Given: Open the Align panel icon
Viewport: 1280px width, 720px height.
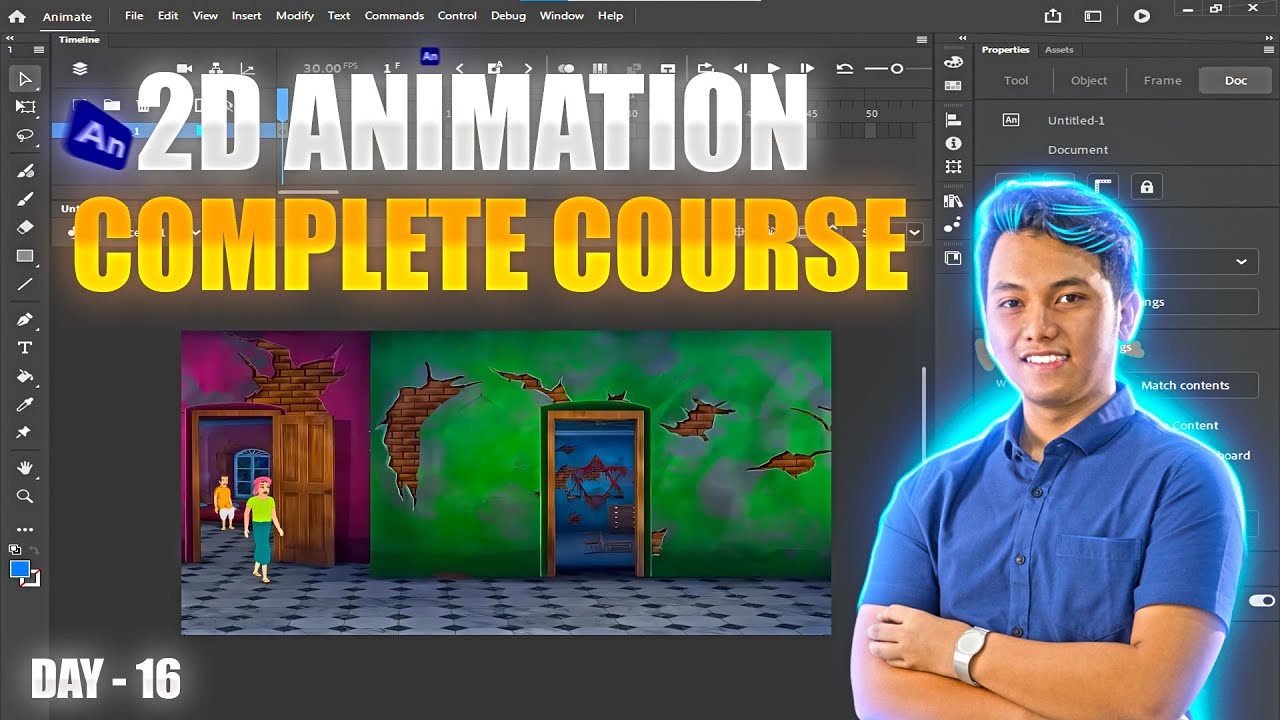Looking at the screenshot, I should [x=953, y=120].
